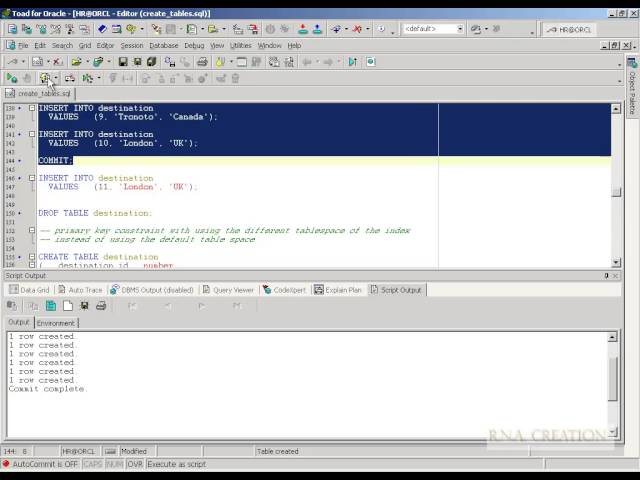This screenshot has width=640, height=480.
Task: Collapse the primary key constraint comment block
Action: pyautogui.click(x=32, y=230)
